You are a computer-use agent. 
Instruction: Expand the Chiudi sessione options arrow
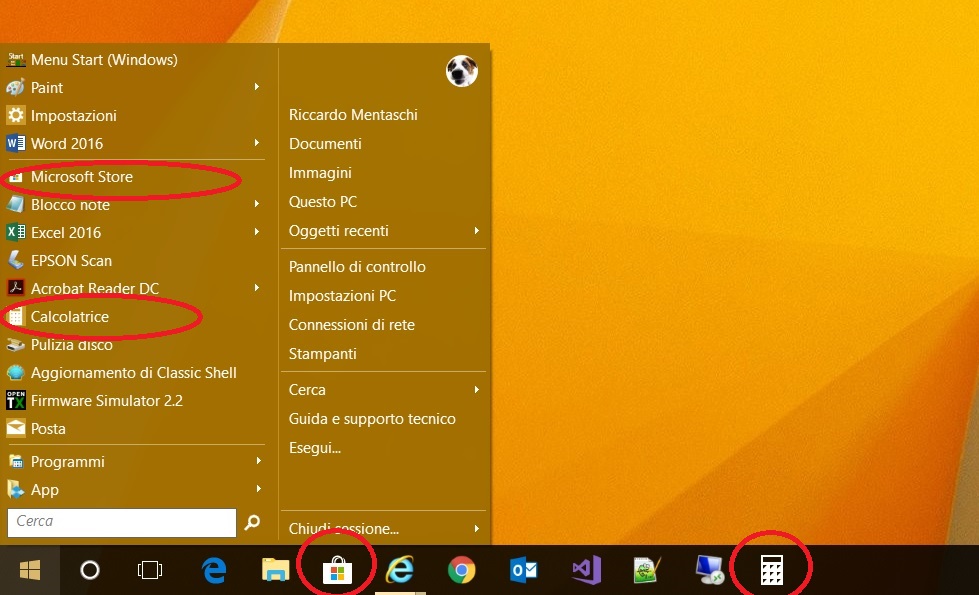click(x=476, y=528)
